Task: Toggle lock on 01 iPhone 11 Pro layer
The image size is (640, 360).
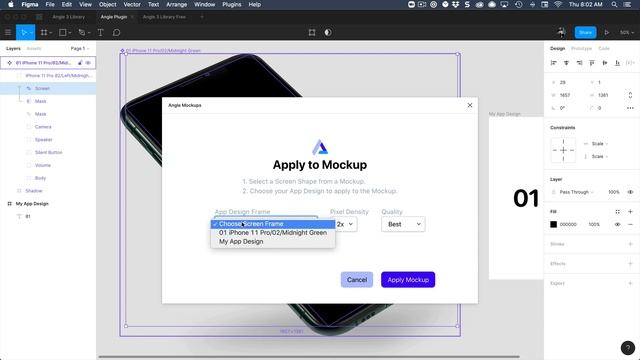Action: coord(80,63)
